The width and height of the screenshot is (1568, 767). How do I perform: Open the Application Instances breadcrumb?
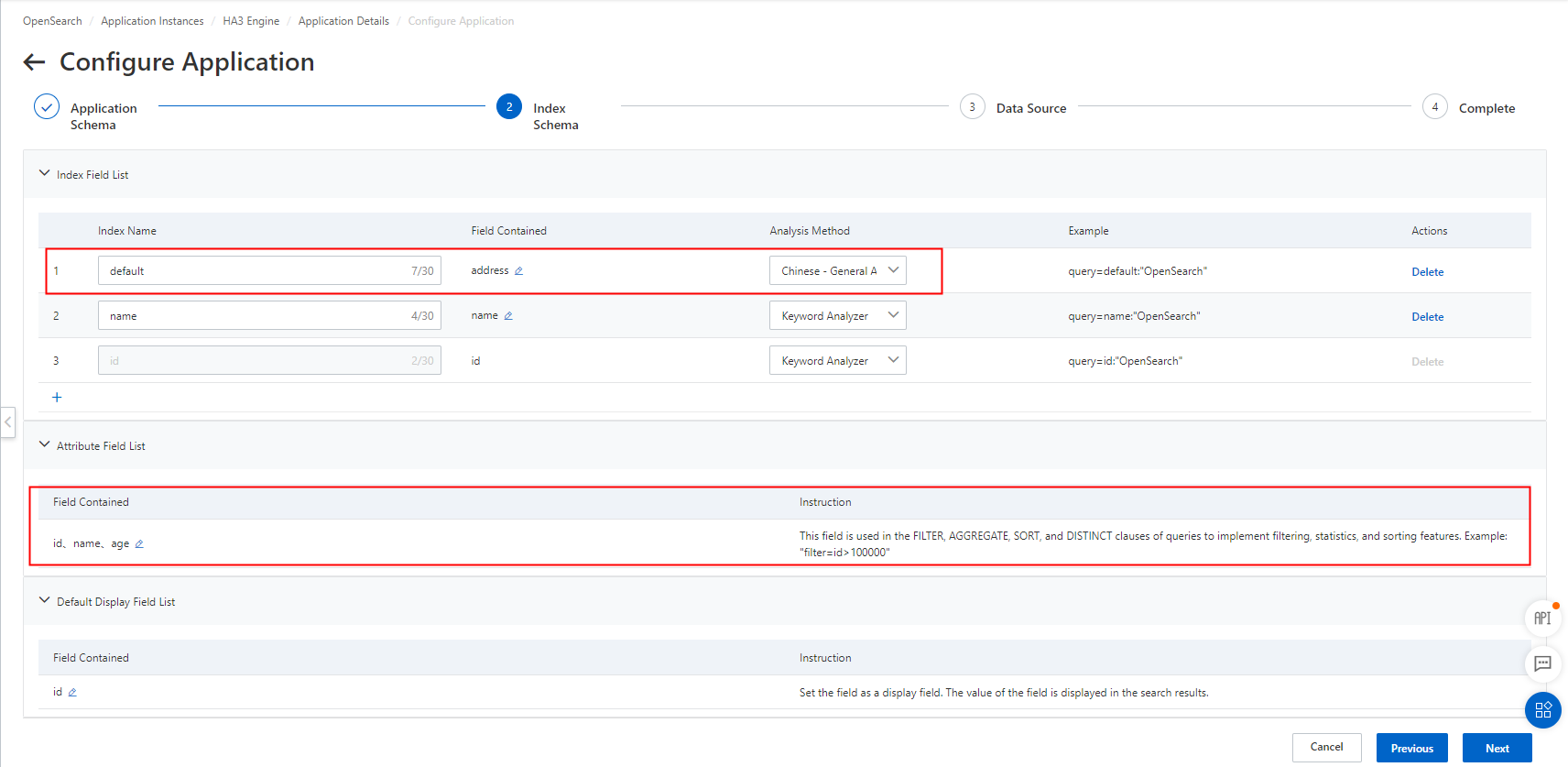pyautogui.click(x=152, y=21)
